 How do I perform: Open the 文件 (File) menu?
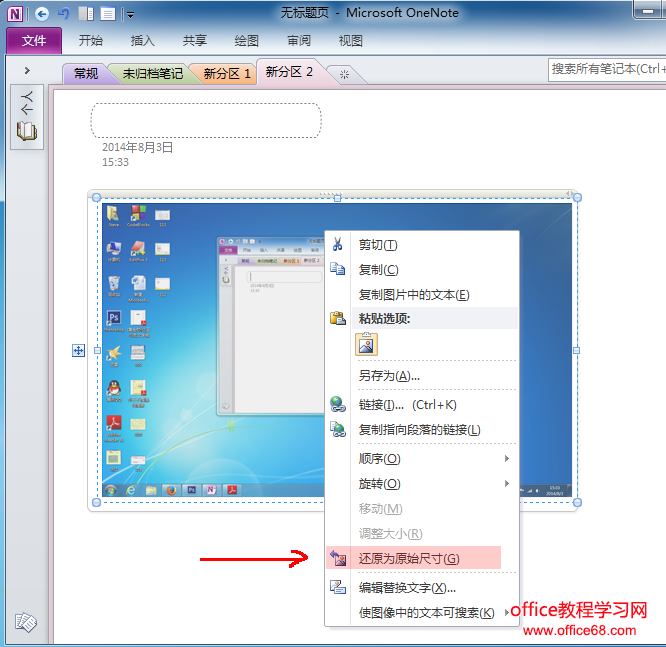click(x=34, y=41)
